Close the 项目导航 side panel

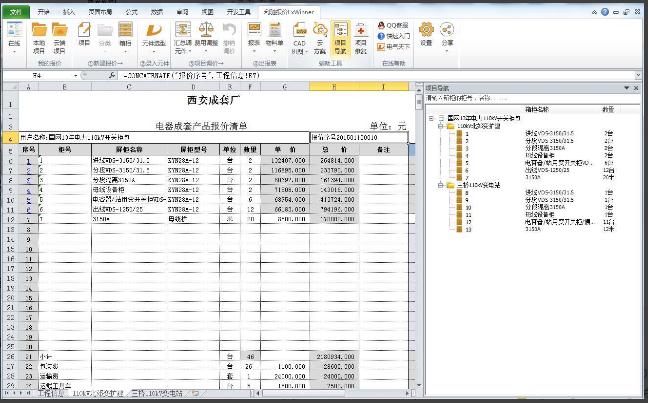tap(636, 88)
